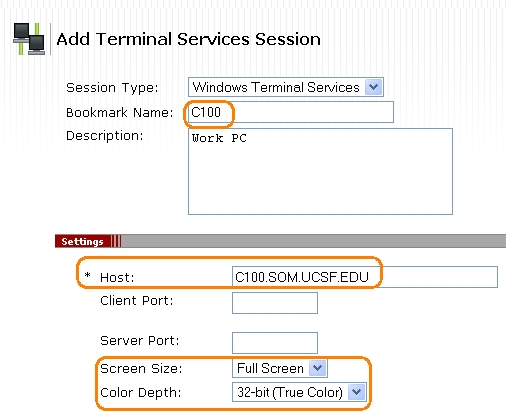Click the Color Depth label

[x=141, y=393]
